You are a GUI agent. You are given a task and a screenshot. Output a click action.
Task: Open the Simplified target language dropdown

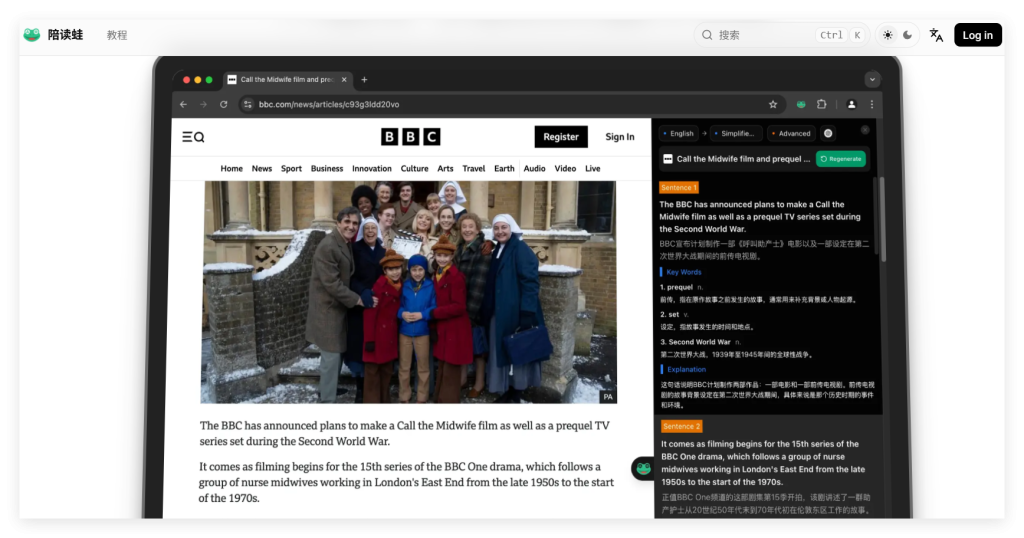click(735, 133)
